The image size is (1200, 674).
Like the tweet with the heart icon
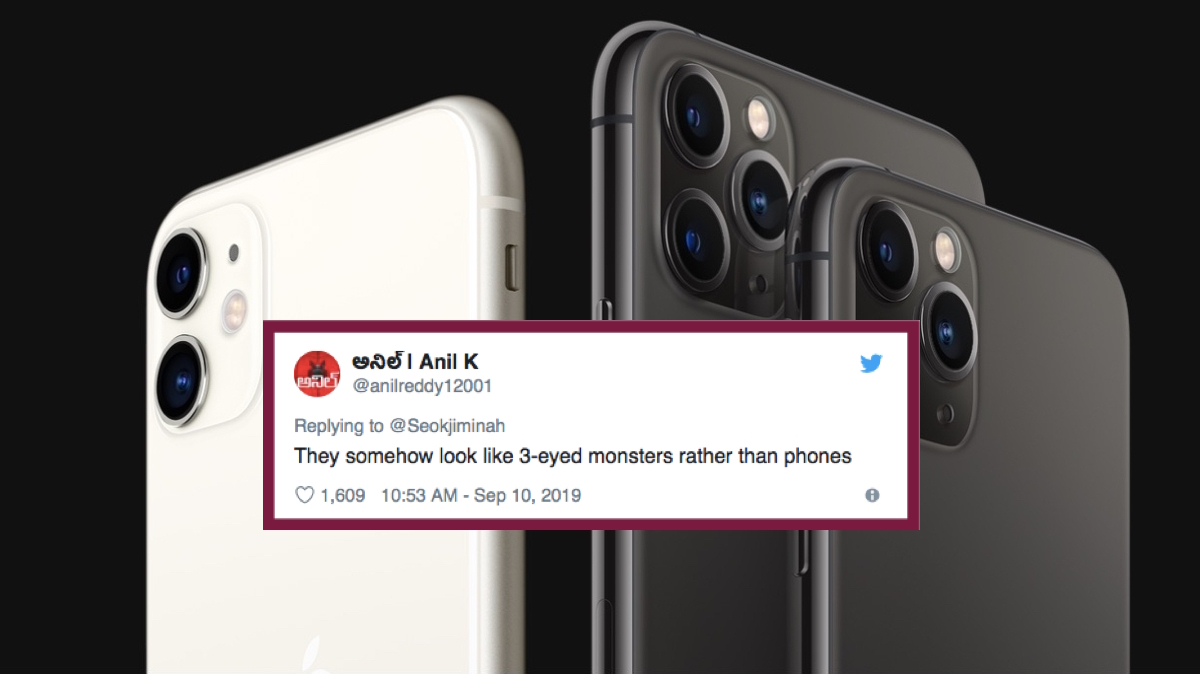[305, 495]
